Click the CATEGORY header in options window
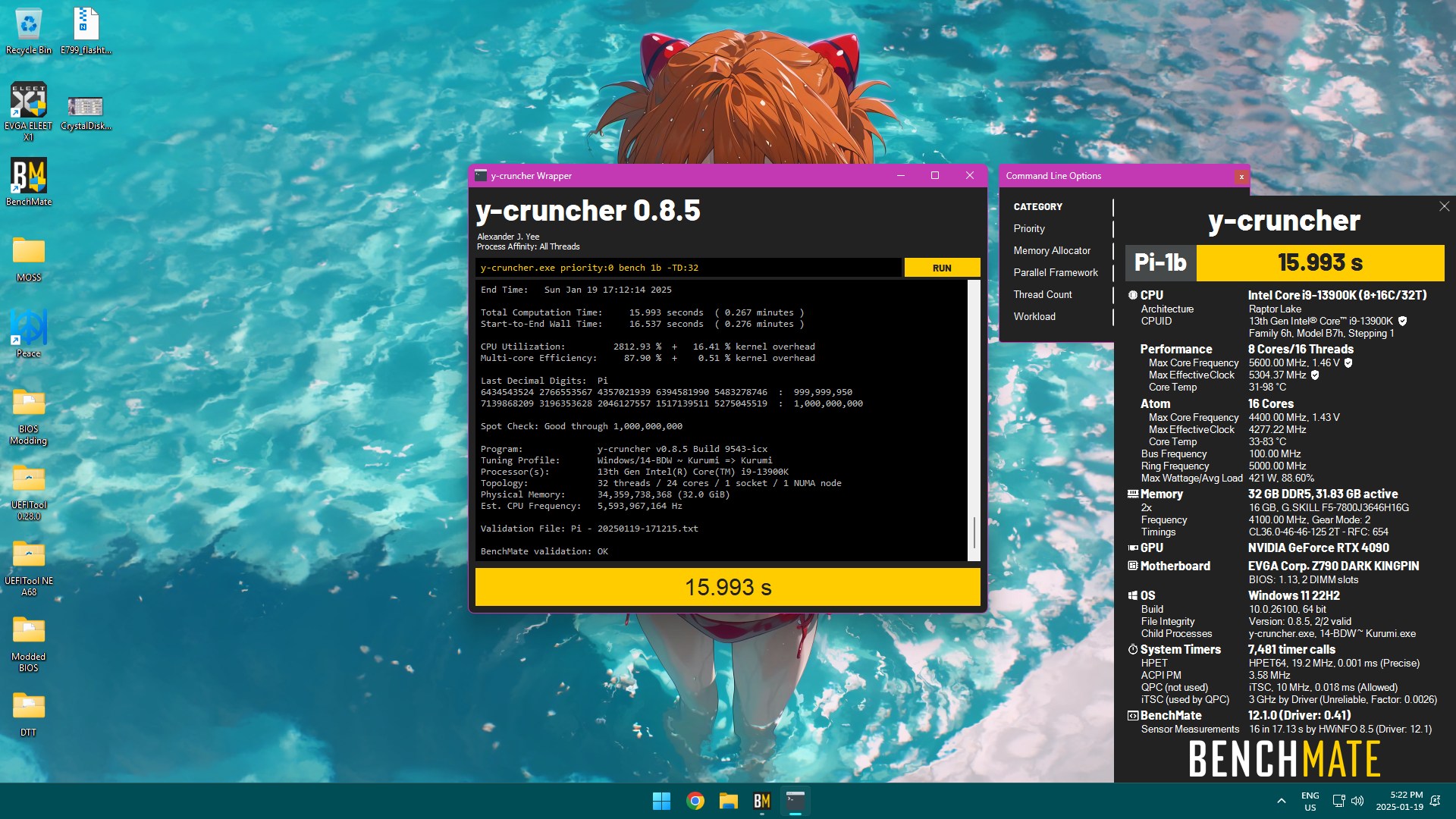 point(1037,206)
